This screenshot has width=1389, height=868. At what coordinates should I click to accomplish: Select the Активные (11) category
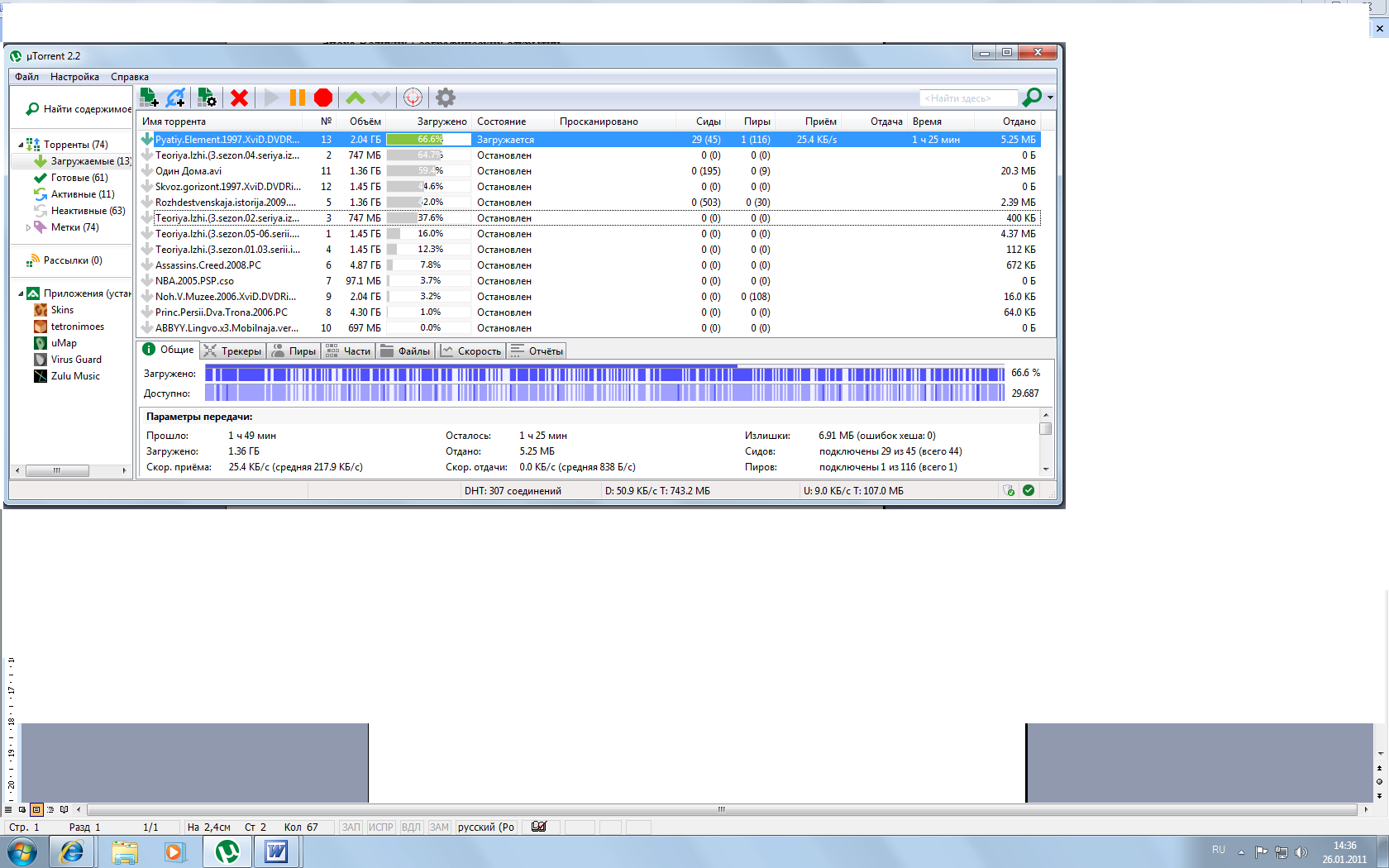pos(74,194)
